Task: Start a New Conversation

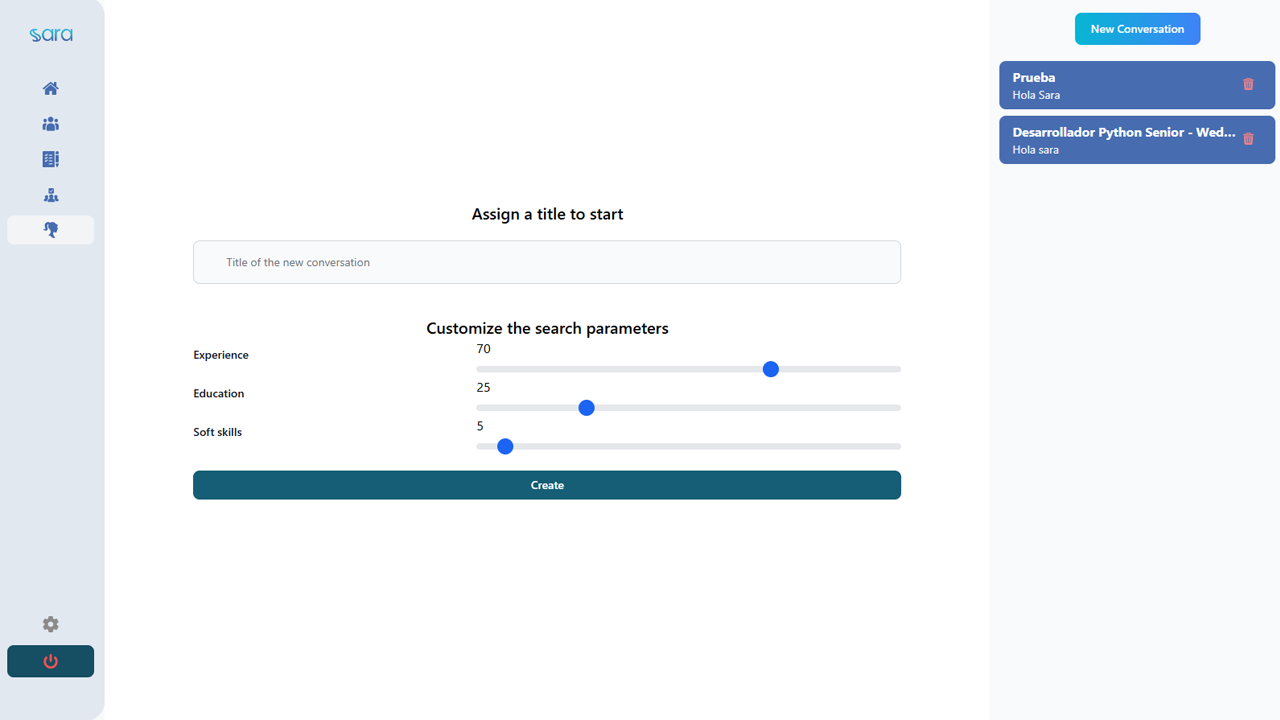Action: coord(1137,29)
